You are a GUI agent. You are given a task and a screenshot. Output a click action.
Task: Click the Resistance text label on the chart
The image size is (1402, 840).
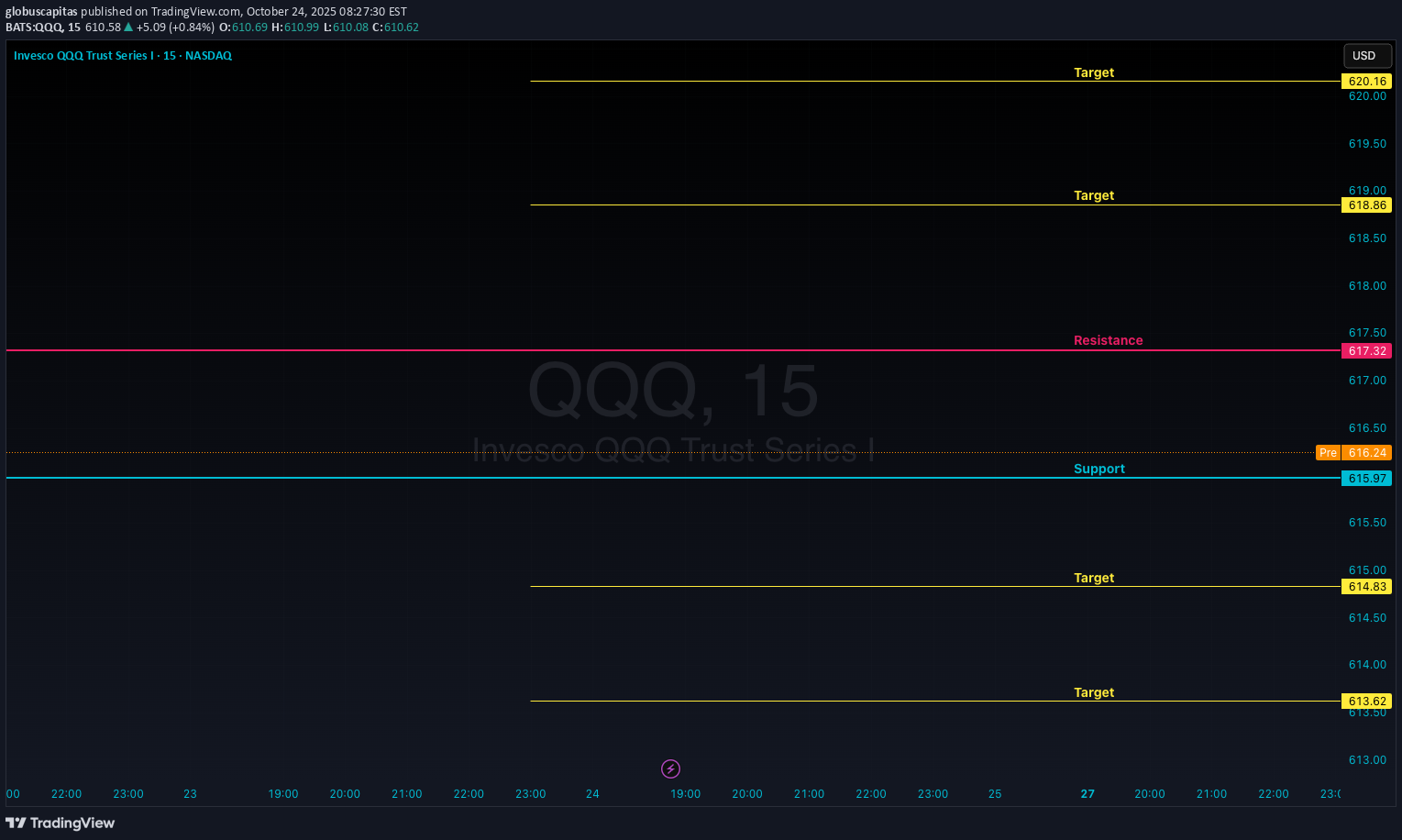click(1108, 340)
